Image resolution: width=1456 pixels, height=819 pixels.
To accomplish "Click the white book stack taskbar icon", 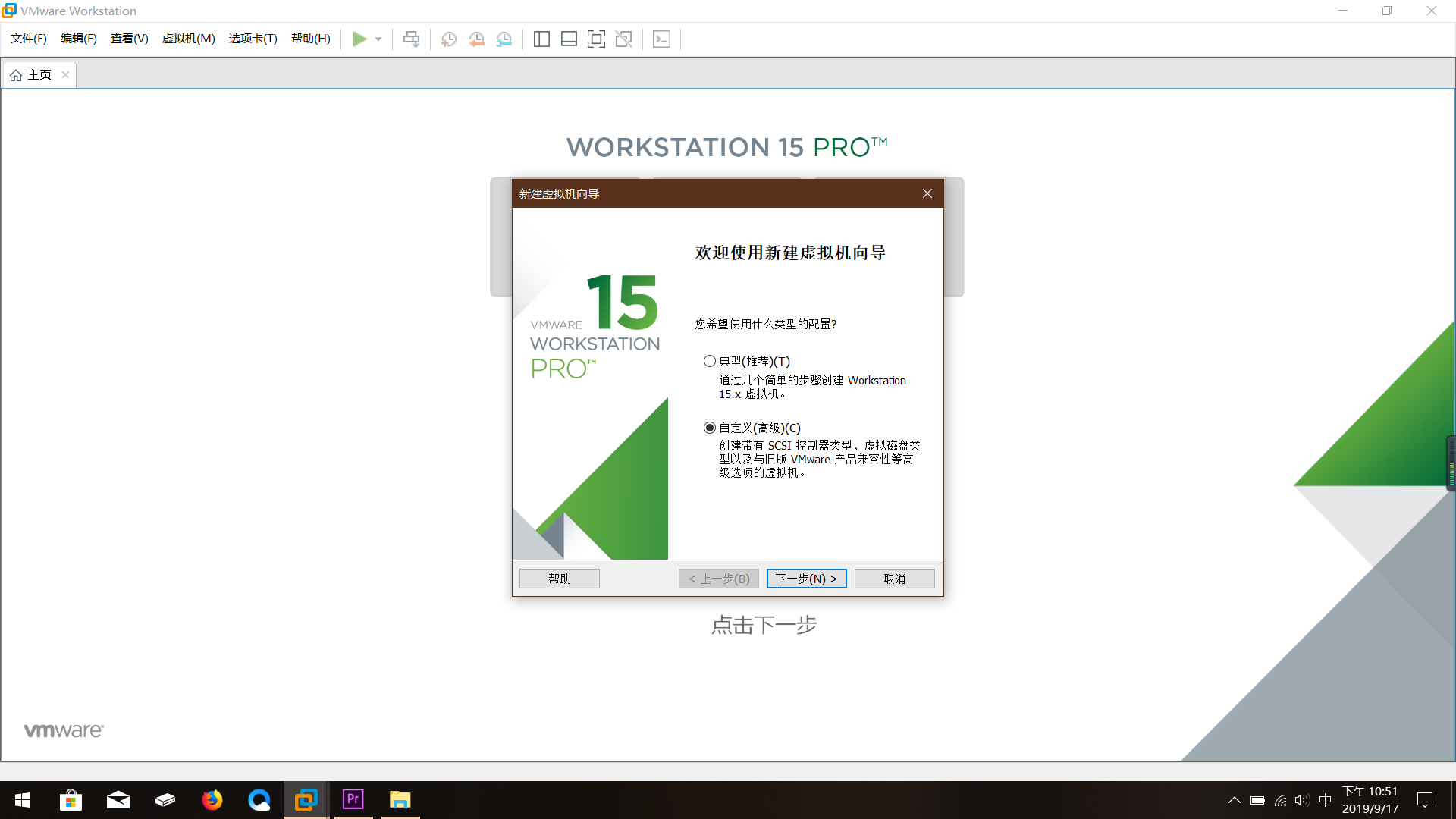I will coord(165,800).
